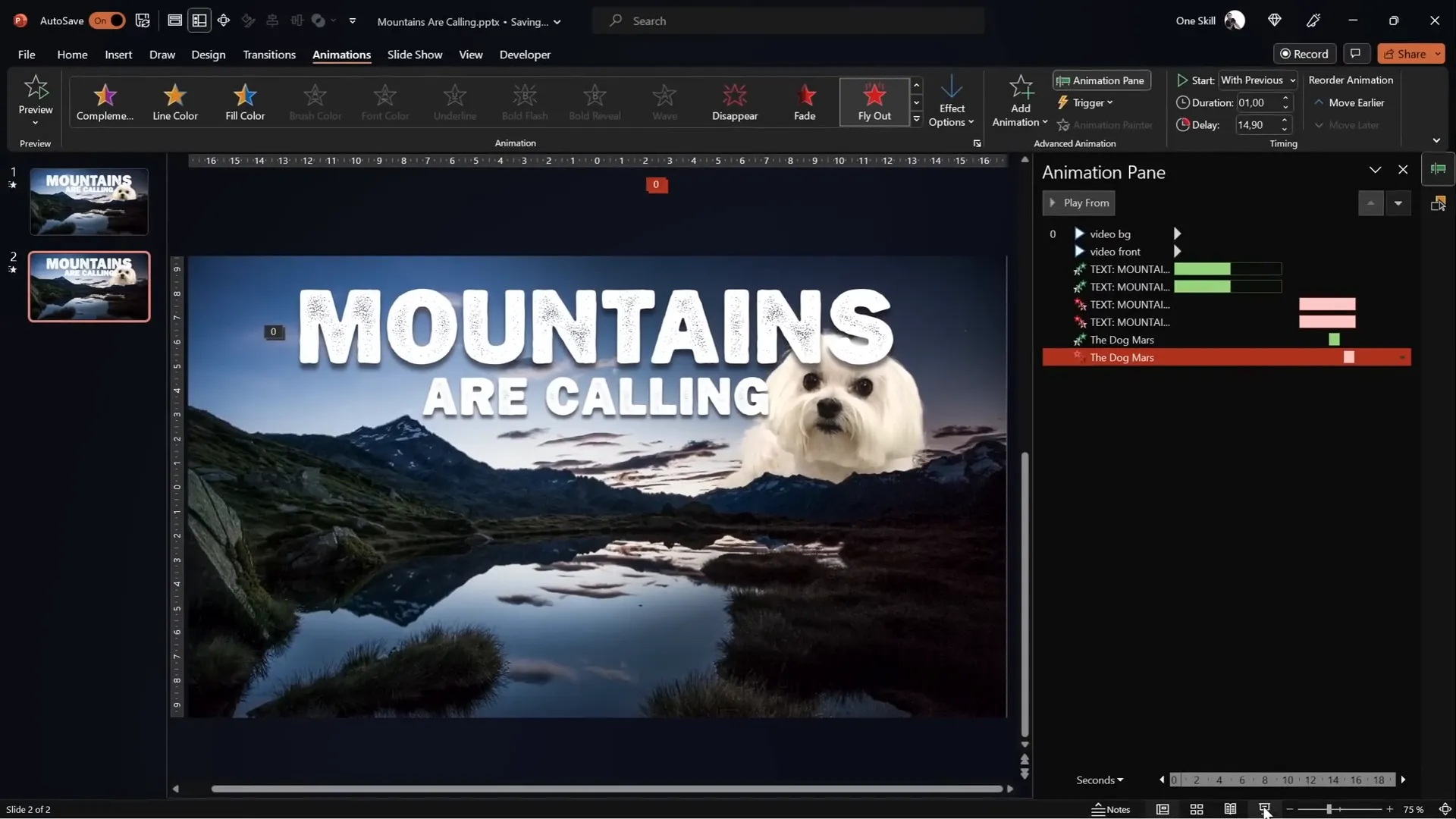
Task: Close the Animation Pane
Action: click(x=1403, y=170)
